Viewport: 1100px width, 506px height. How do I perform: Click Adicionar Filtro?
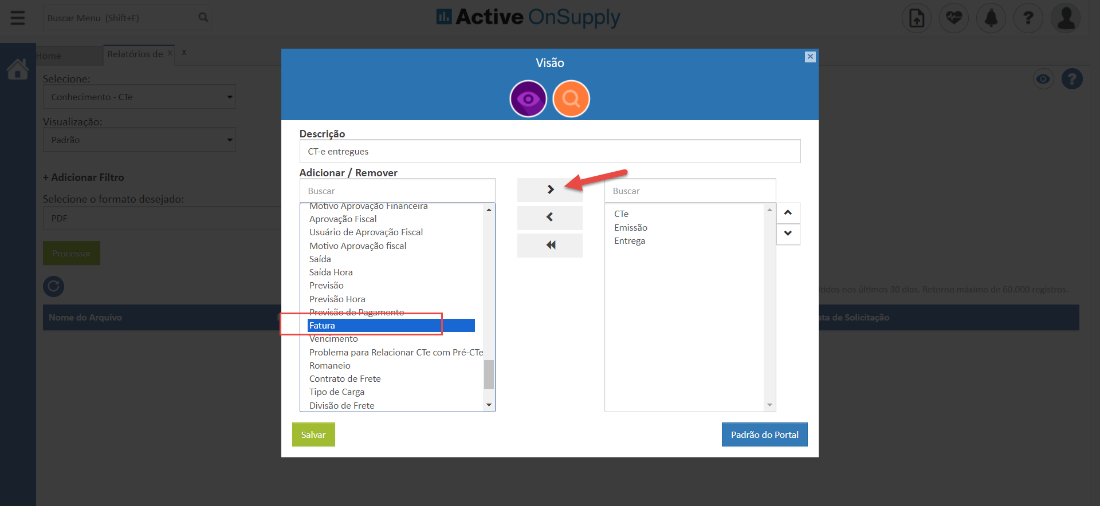tap(83, 178)
